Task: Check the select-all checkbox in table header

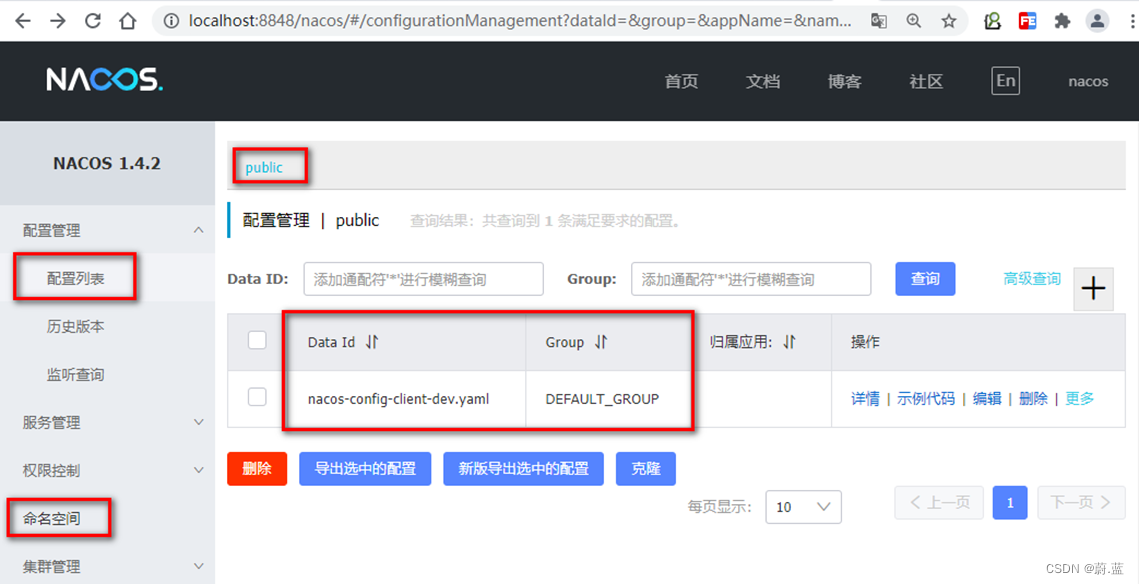Action: coord(257,341)
